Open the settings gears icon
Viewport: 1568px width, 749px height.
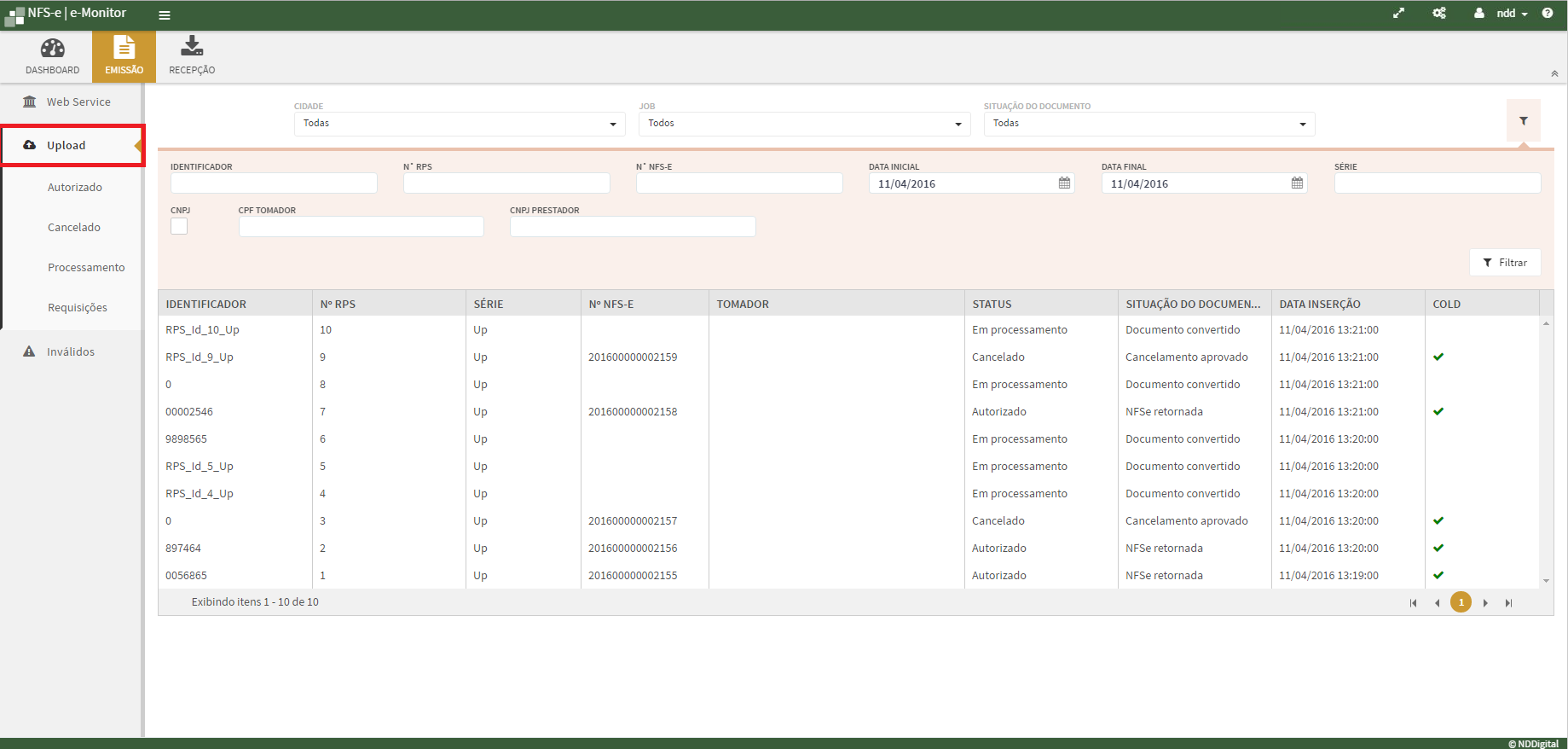[x=1439, y=14]
